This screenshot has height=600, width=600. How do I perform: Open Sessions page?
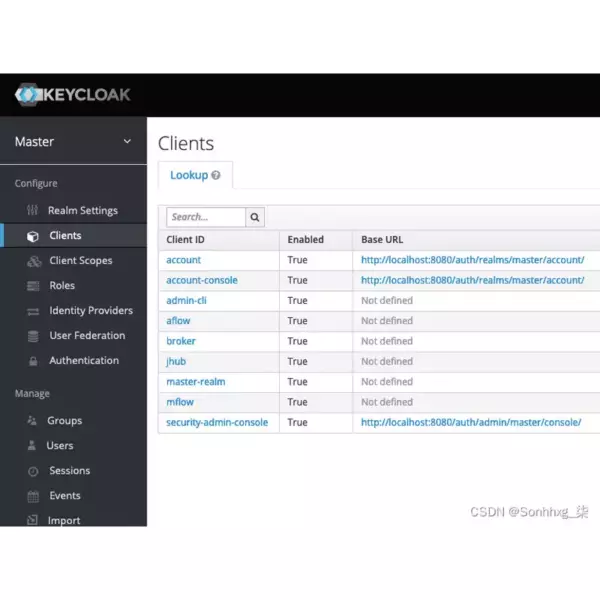[x=70, y=470]
